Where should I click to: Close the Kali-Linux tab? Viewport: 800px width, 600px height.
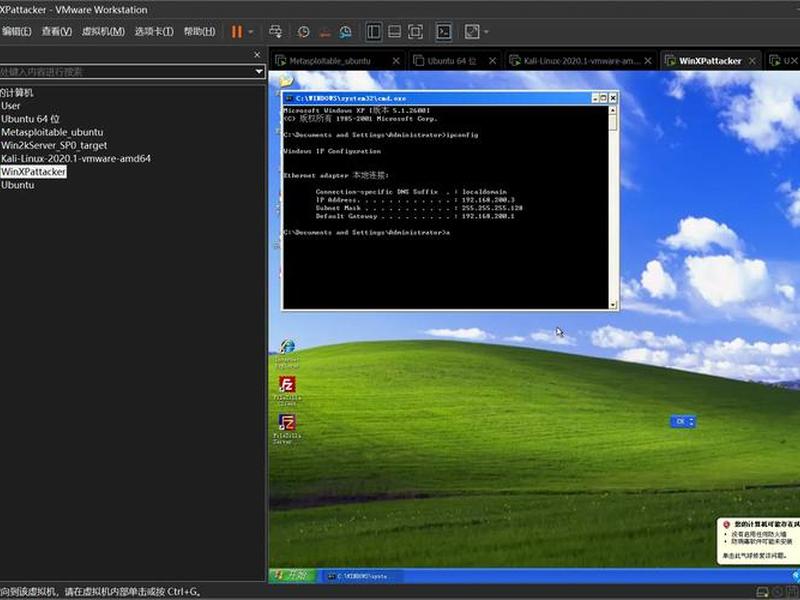pyautogui.click(x=648, y=61)
